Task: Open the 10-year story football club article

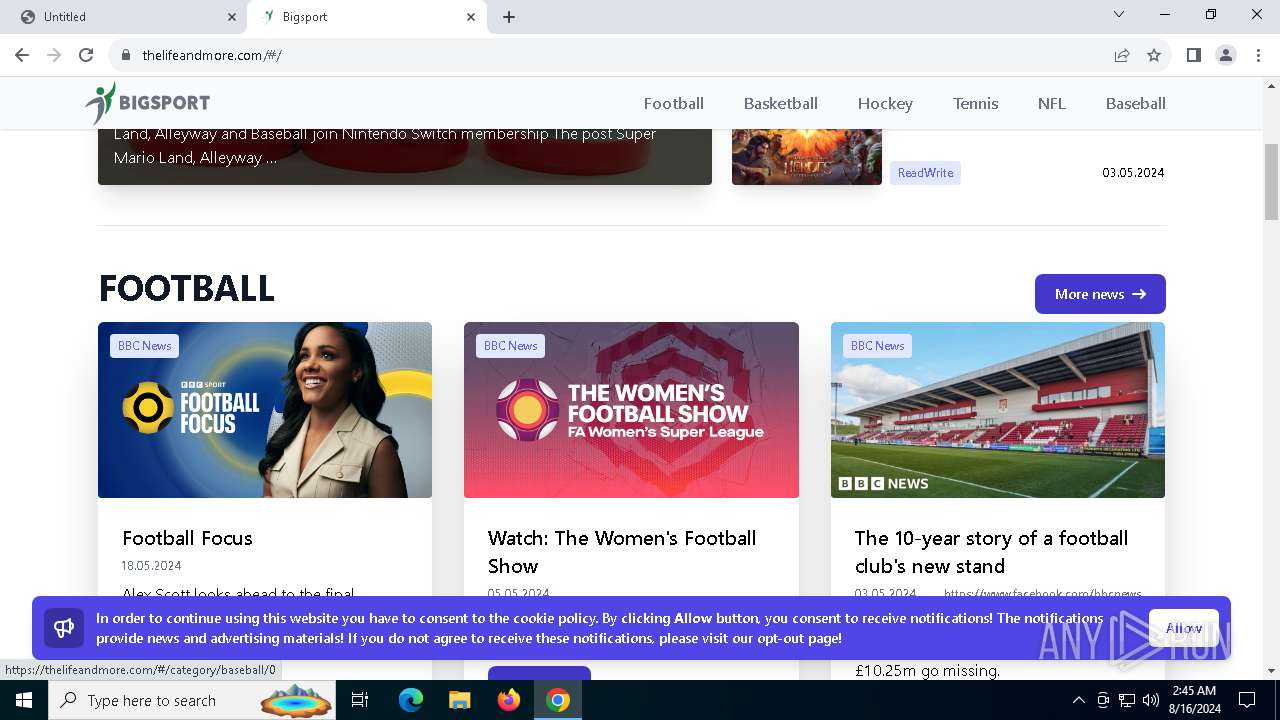Action: [991, 552]
